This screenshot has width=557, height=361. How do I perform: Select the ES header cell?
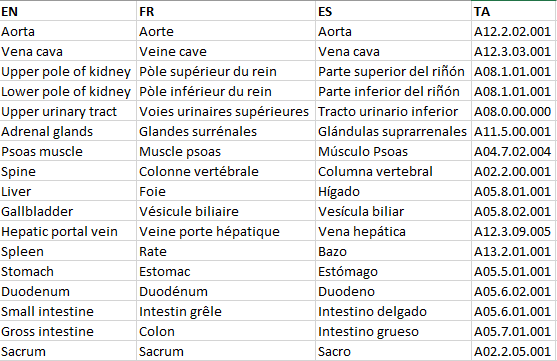pyautogui.click(x=394, y=11)
